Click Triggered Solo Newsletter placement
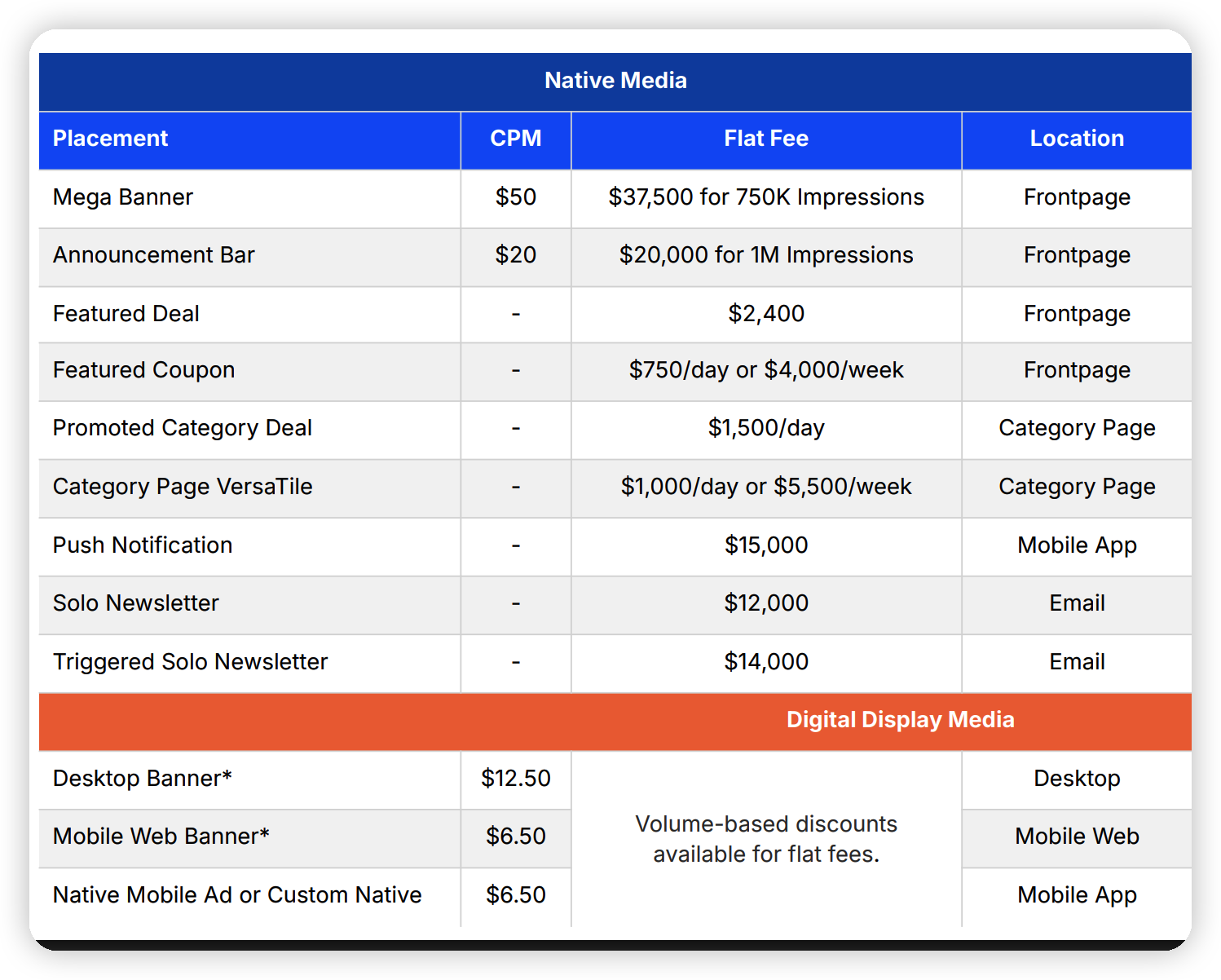Viewport: 1221px width, 980px height. click(190, 662)
